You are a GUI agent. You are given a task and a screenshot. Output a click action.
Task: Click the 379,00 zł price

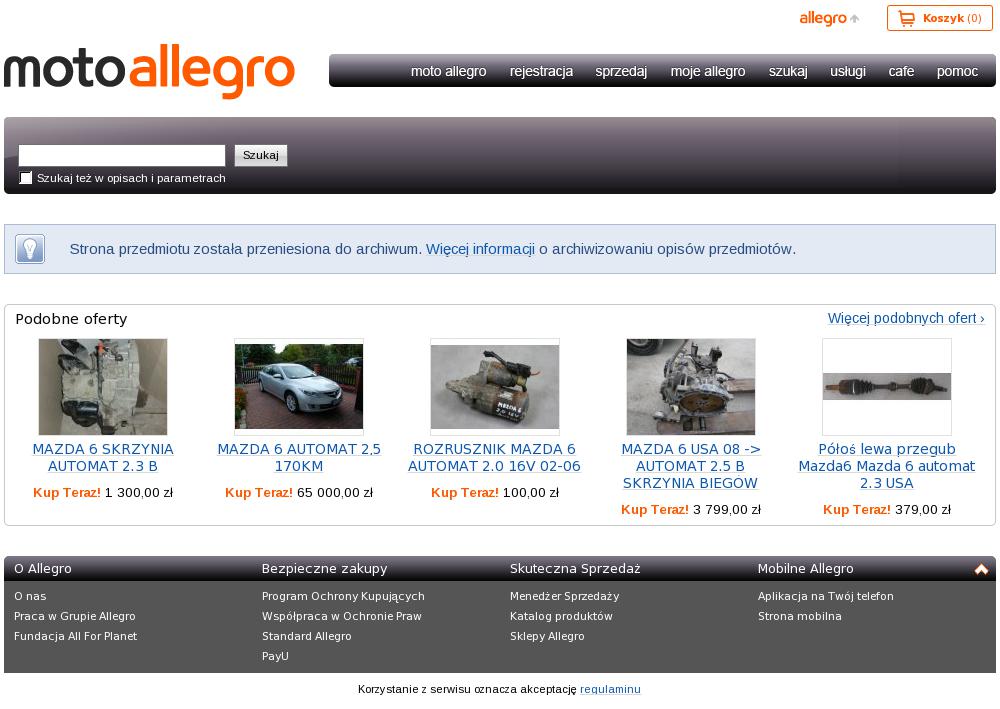click(923, 510)
